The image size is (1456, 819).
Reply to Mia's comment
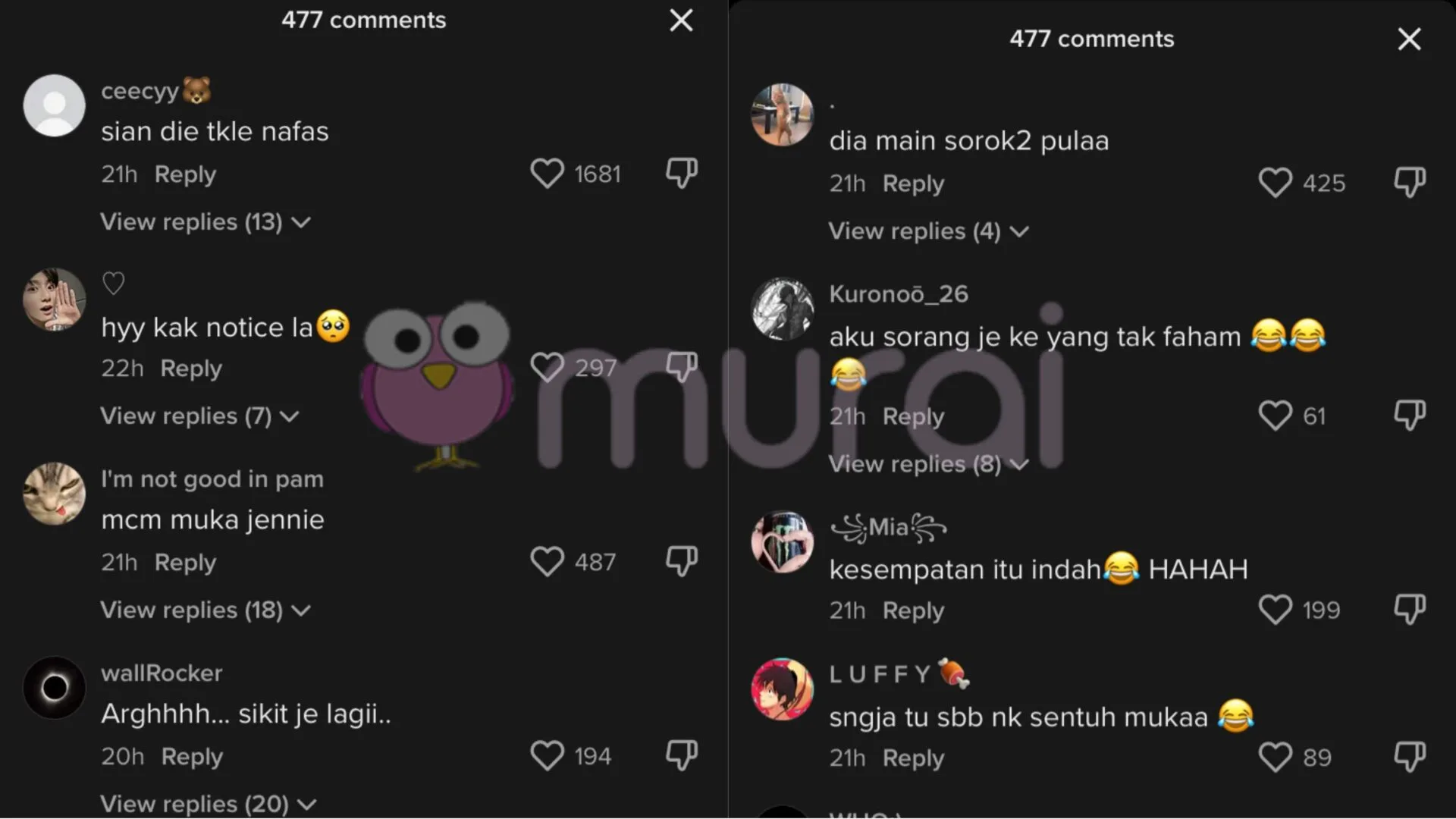pos(913,610)
